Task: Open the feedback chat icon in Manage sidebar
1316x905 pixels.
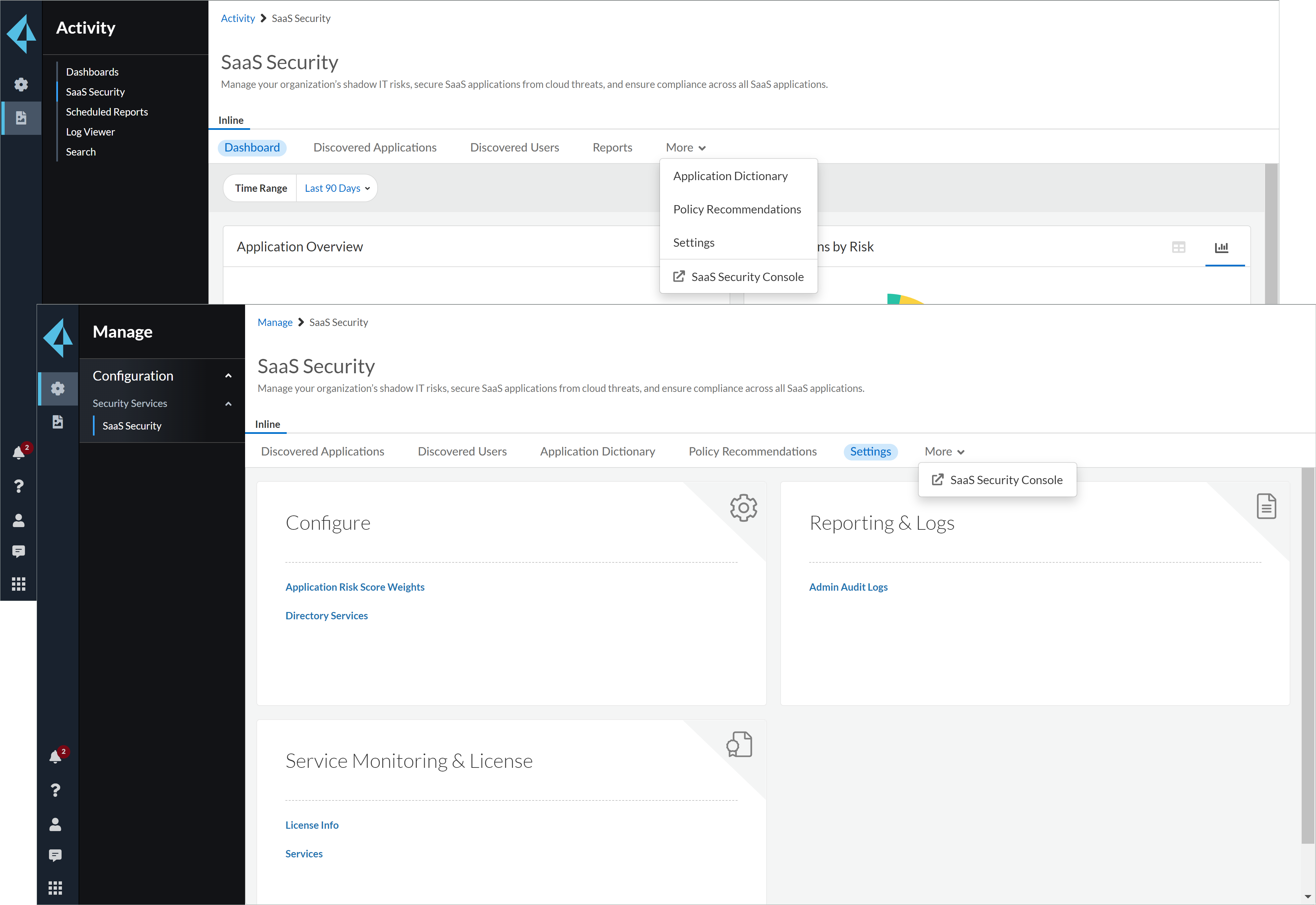Action: [x=55, y=855]
